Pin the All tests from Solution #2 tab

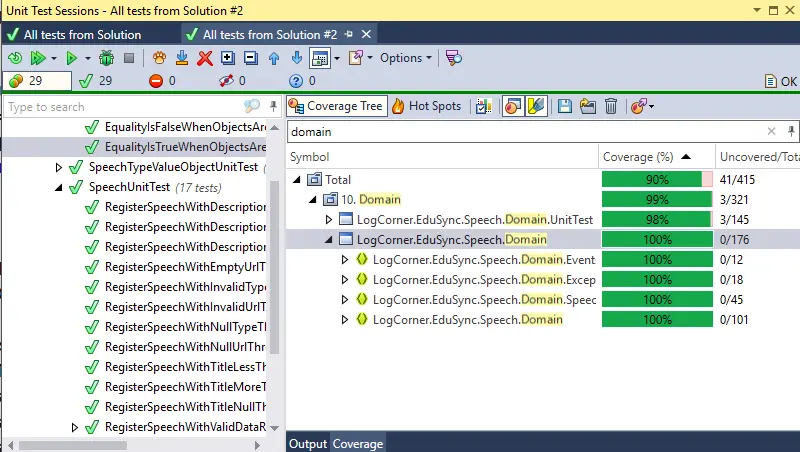[x=349, y=34]
